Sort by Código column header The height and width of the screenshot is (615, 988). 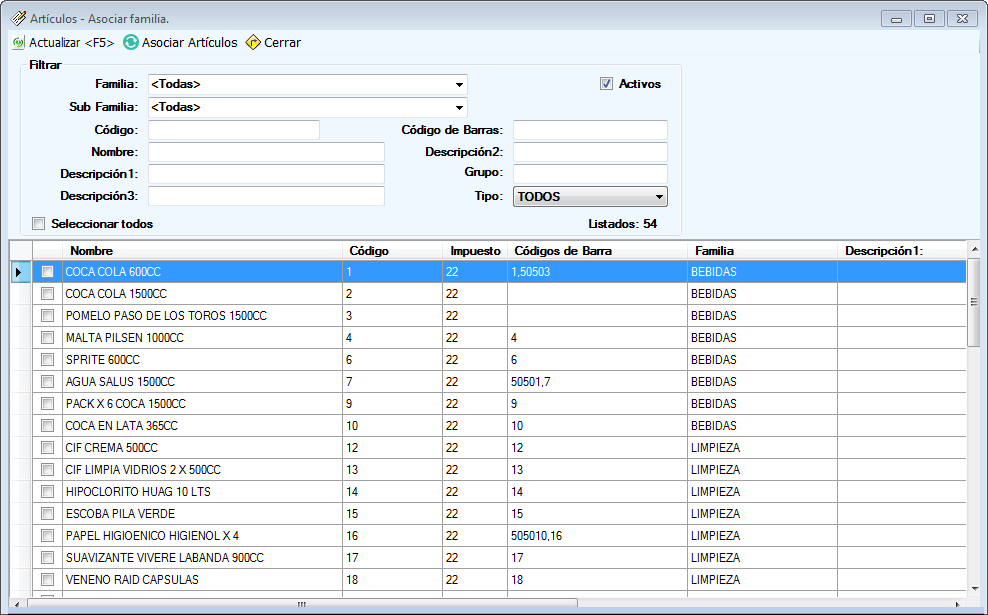click(x=393, y=251)
